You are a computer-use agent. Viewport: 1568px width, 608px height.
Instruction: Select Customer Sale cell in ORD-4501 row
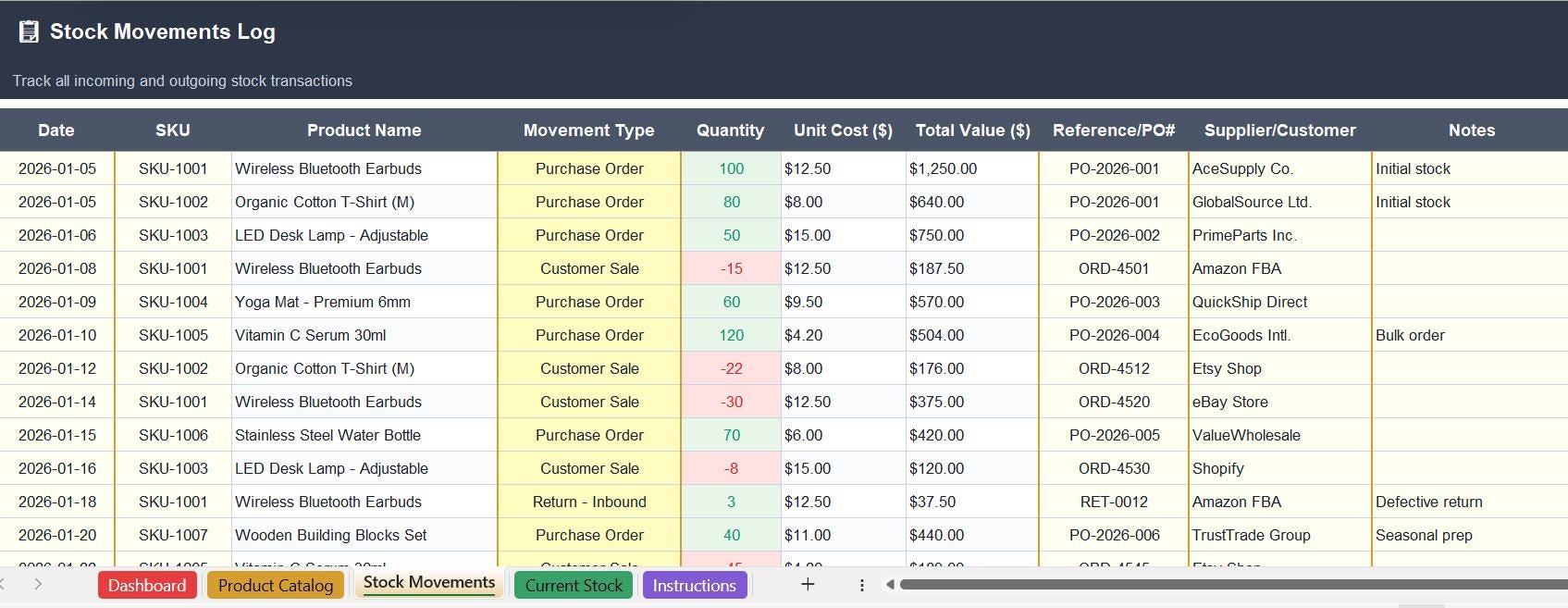click(589, 268)
